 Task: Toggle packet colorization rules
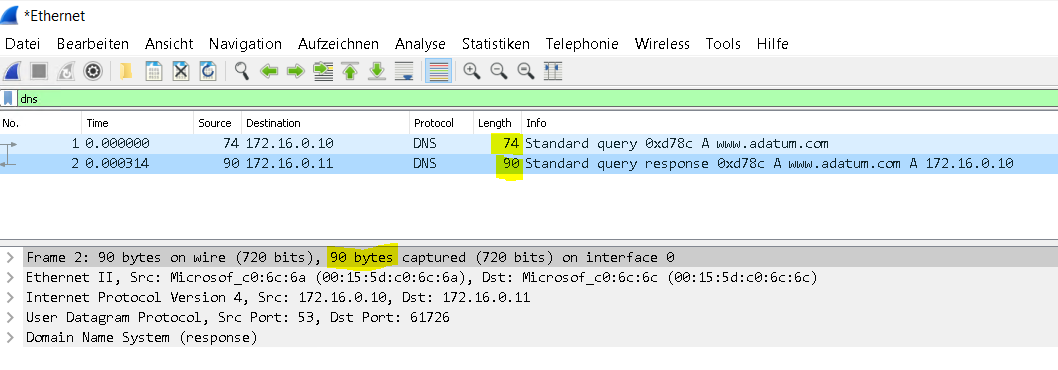(x=439, y=71)
